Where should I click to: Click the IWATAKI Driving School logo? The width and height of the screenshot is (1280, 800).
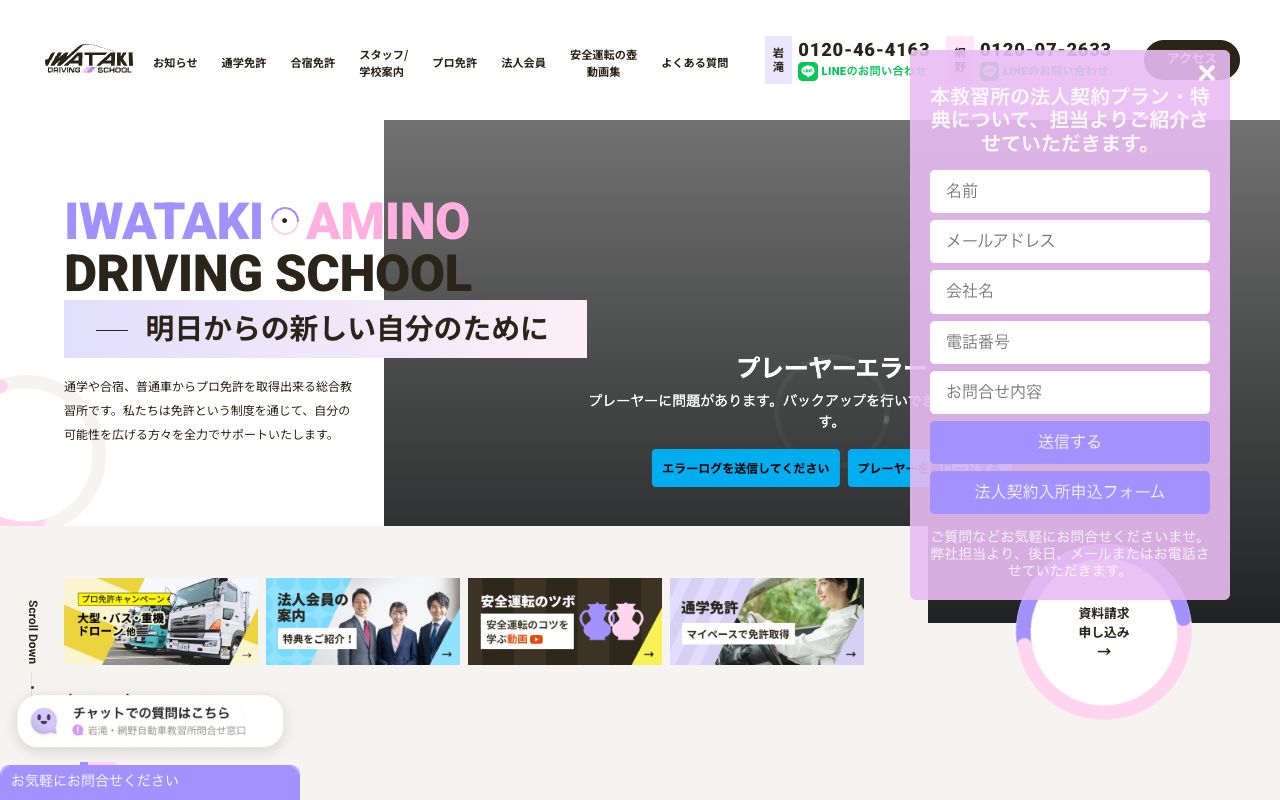point(88,60)
